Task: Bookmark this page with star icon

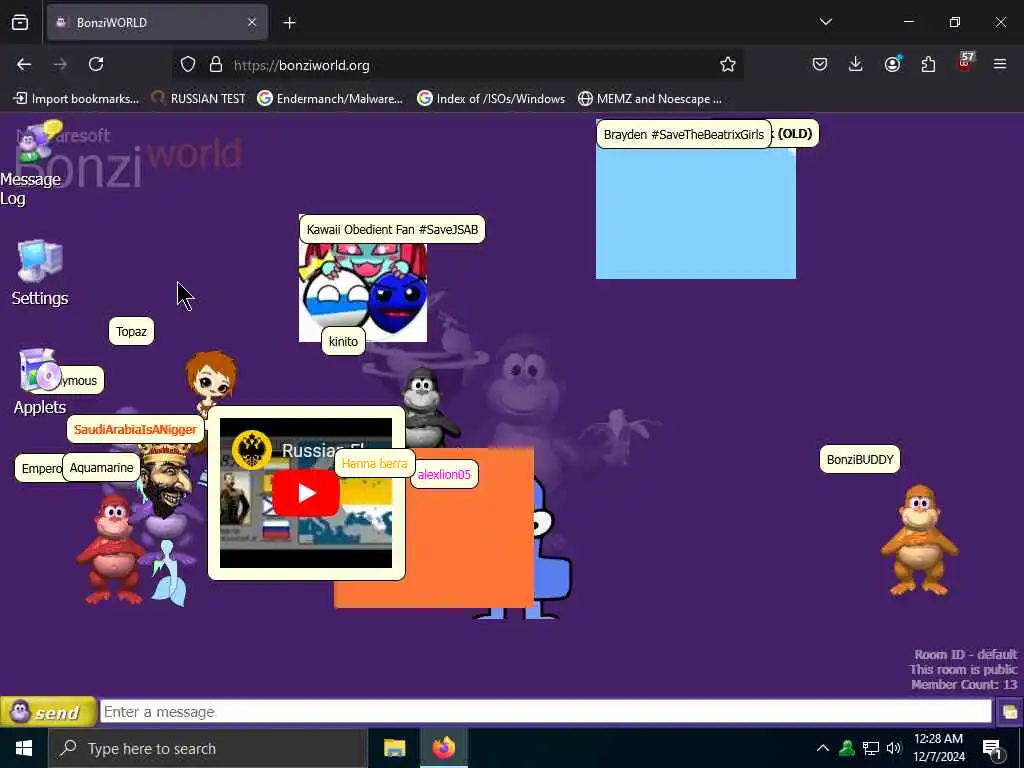Action: click(x=728, y=65)
